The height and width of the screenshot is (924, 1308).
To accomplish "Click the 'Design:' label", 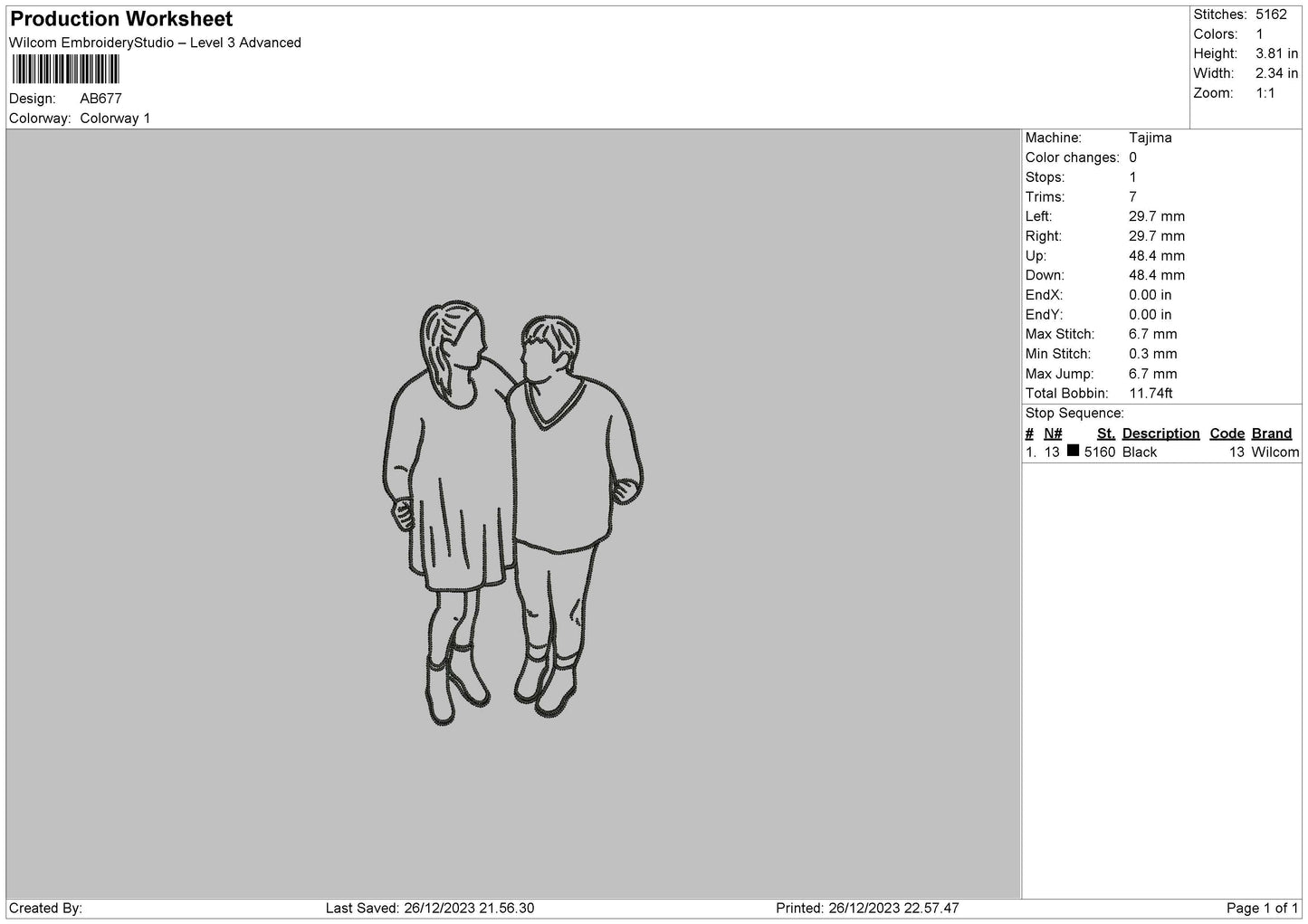I will (x=33, y=99).
